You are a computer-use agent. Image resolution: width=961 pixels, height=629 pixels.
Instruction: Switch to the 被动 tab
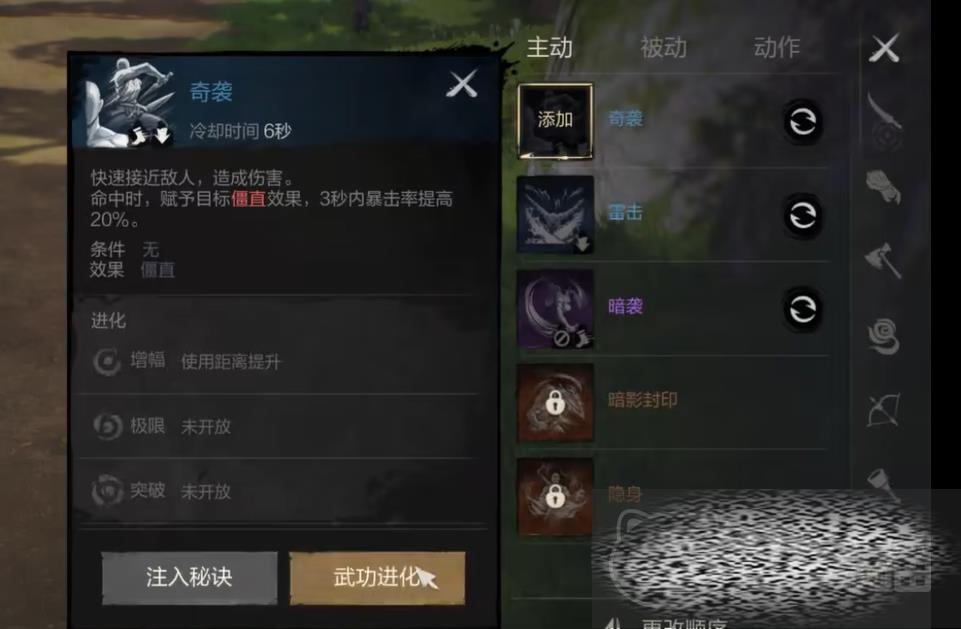tap(663, 47)
